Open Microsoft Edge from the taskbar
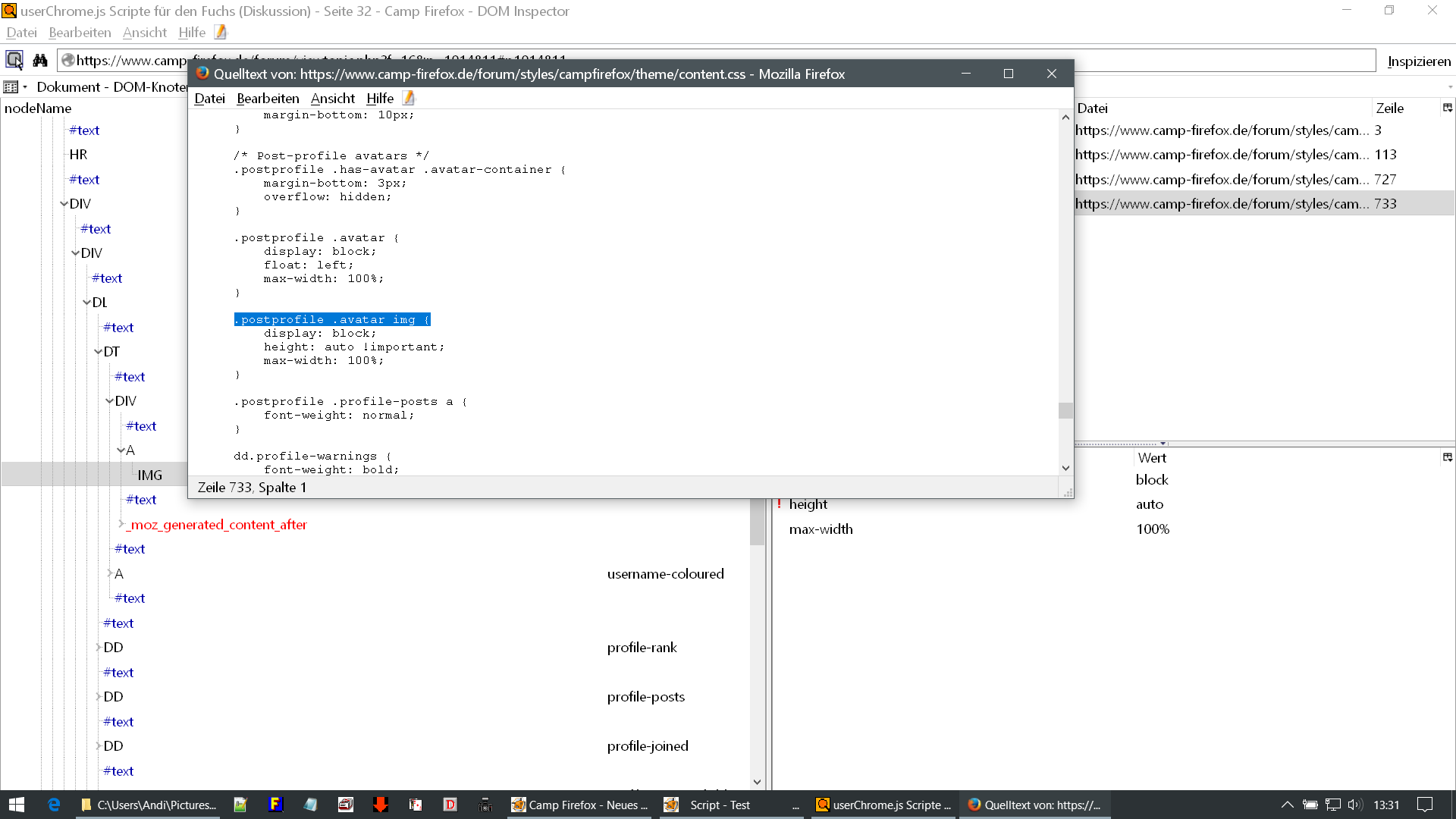 [x=54, y=805]
